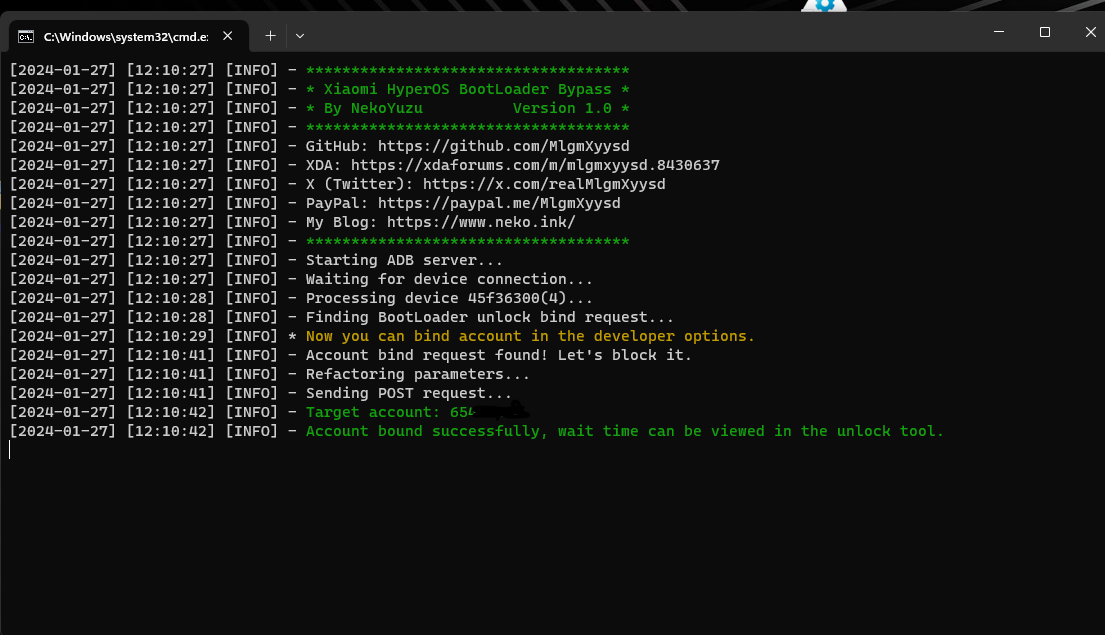Click the 'Refactoring parameters...' line
Screen dimensions: 1105x635
(418, 375)
